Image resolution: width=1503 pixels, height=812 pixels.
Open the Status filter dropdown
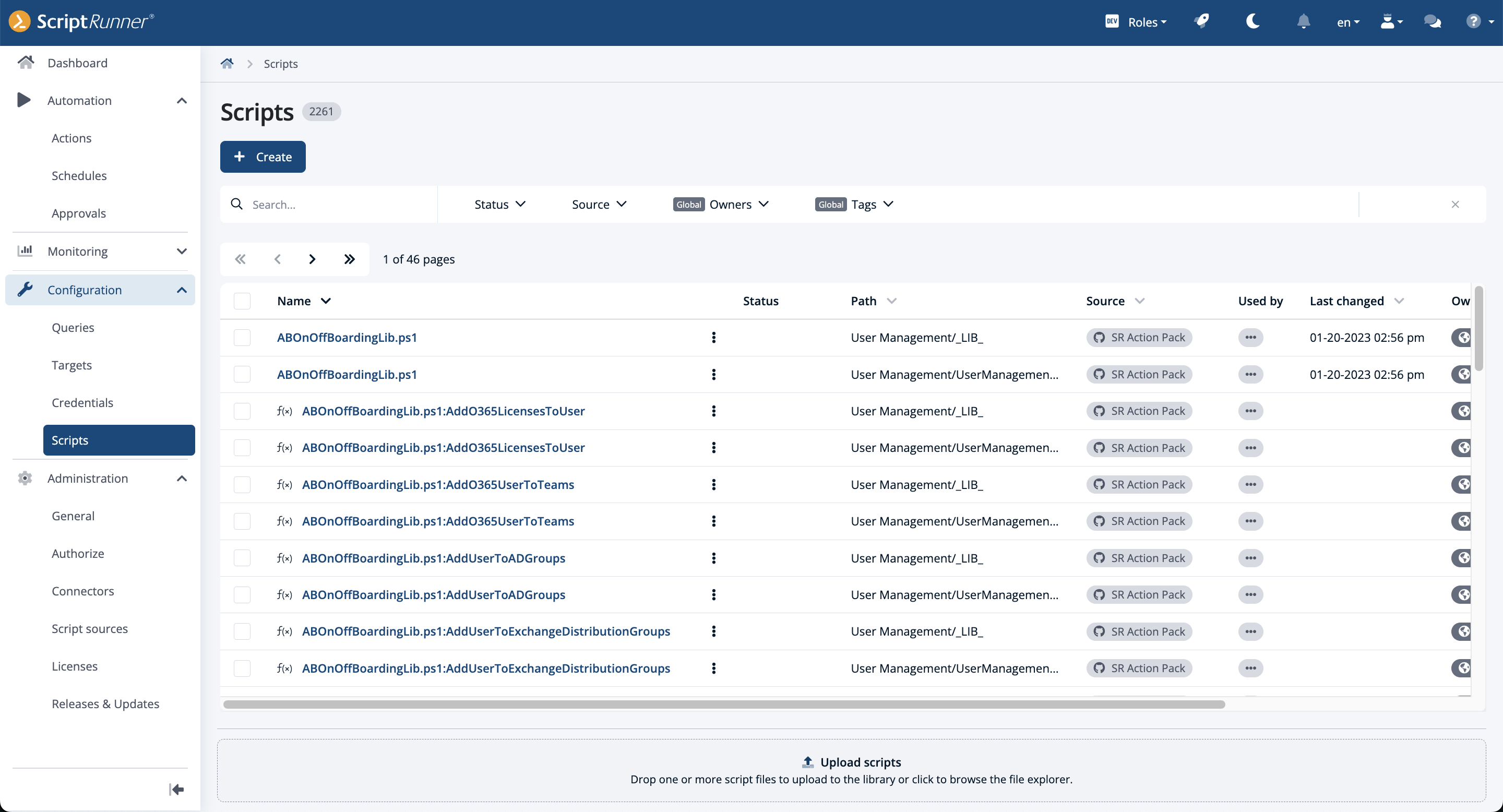coord(500,204)
